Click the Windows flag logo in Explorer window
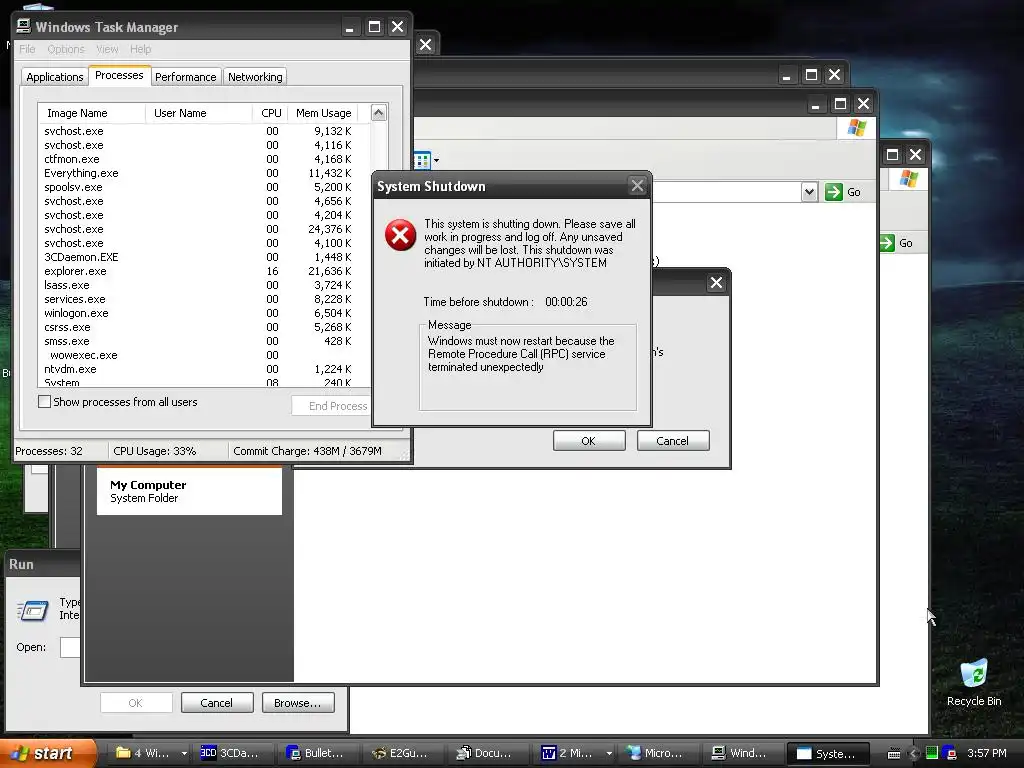This screenshot has width=1024, height=768. pos(857,128)
